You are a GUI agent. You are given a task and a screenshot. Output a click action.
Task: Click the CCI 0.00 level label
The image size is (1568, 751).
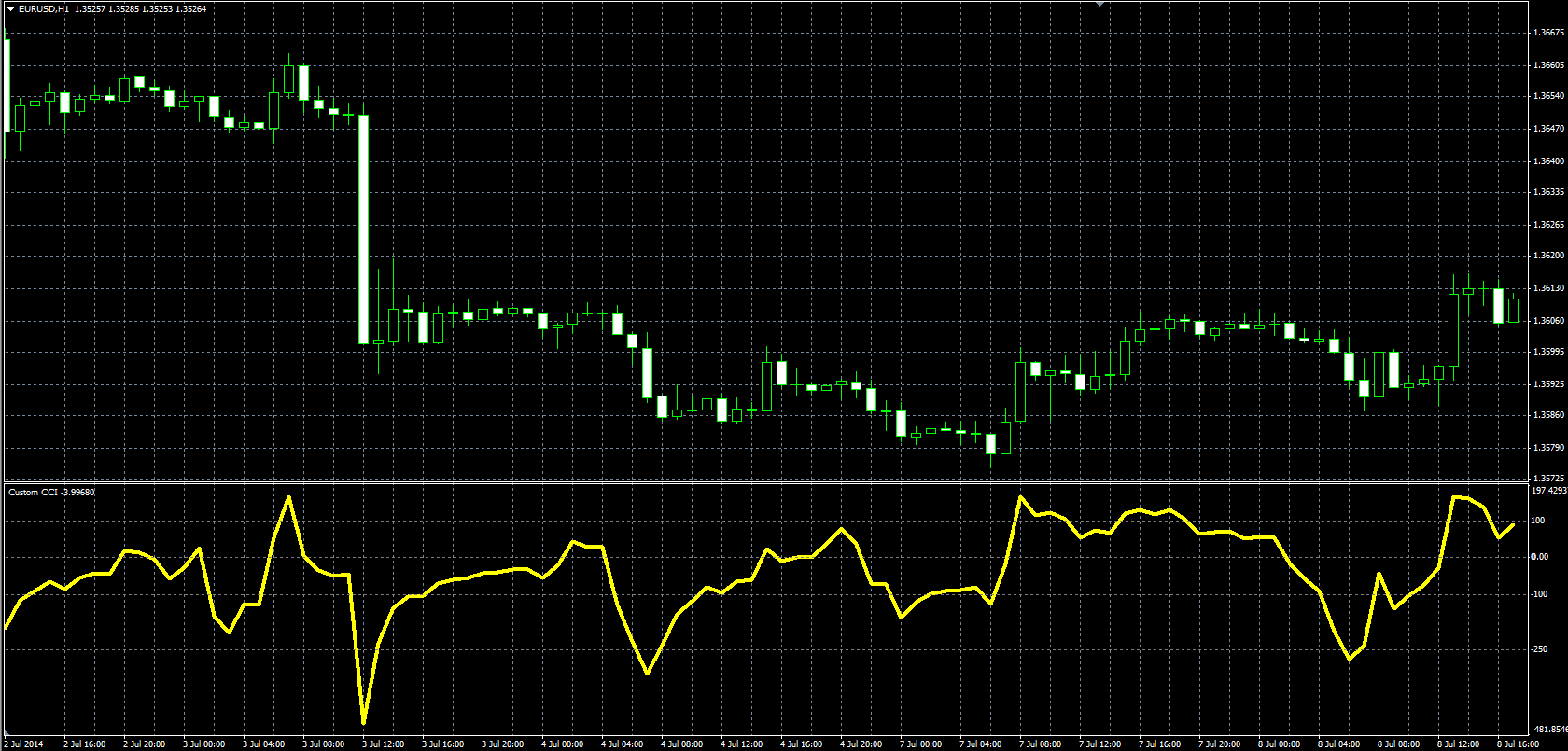(1539, 557)
